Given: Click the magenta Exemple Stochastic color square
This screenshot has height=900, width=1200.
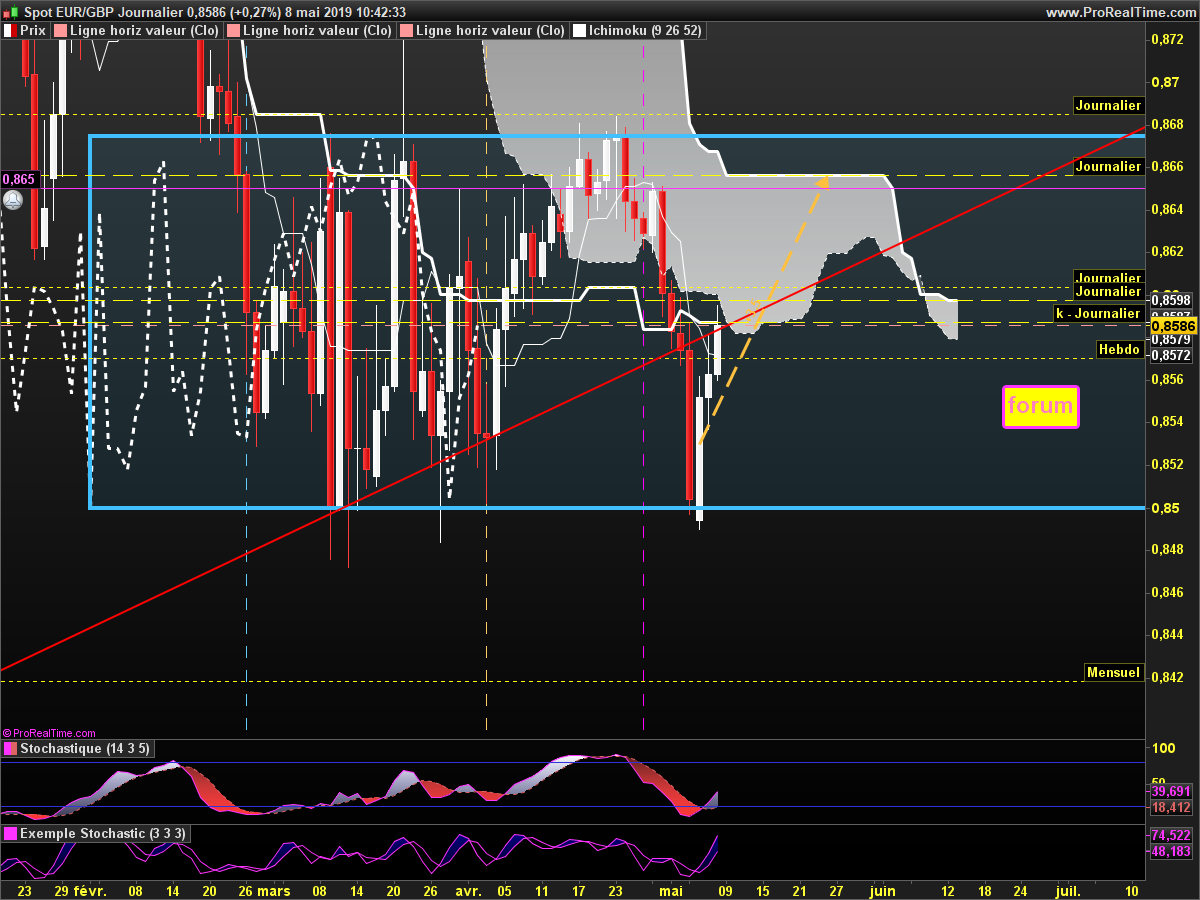Looking at the screenshot, I should click(10, 833).
